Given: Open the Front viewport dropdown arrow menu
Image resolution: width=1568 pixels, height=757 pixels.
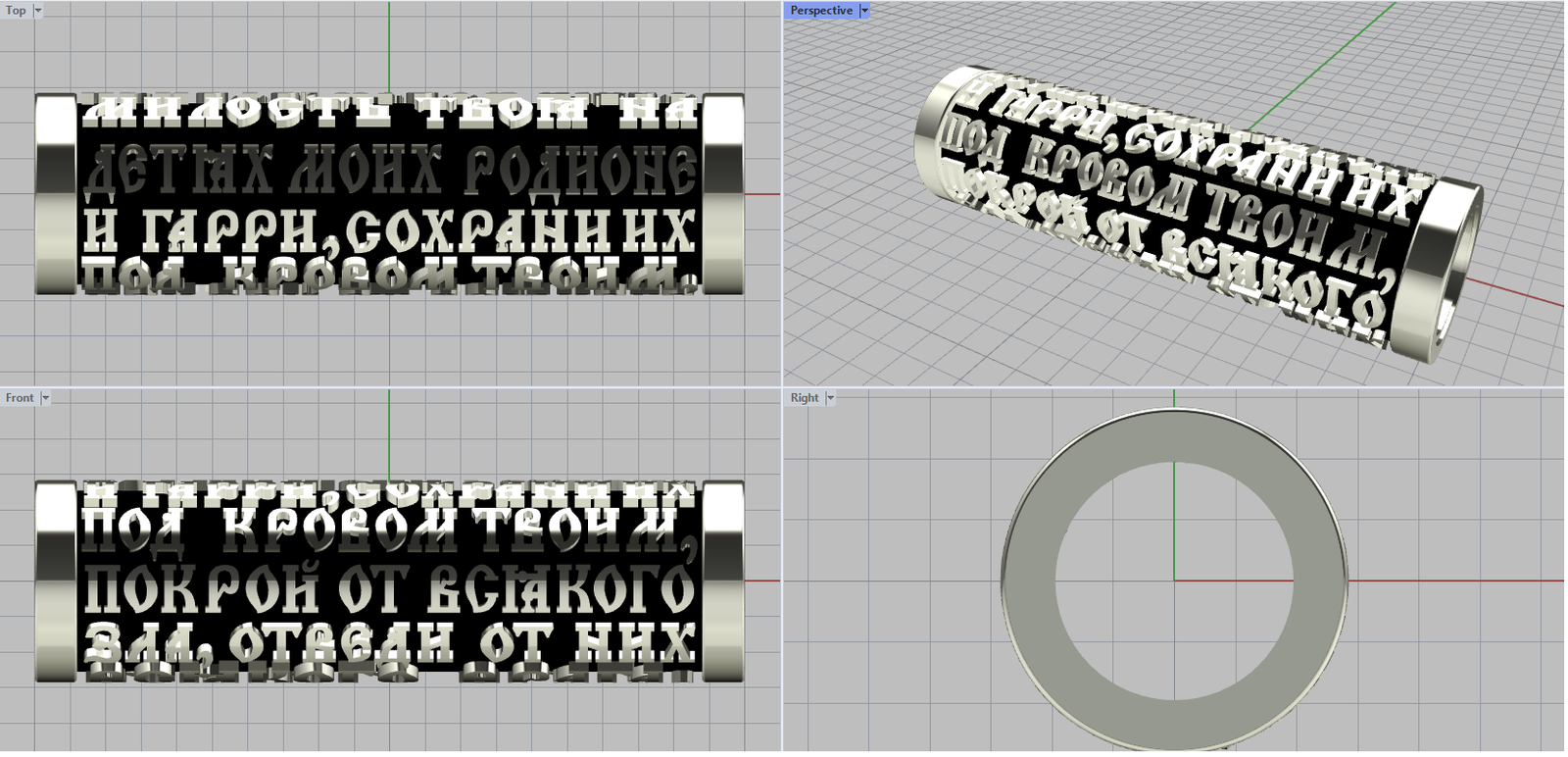Looking at the screenshot, I should (45, 397).
